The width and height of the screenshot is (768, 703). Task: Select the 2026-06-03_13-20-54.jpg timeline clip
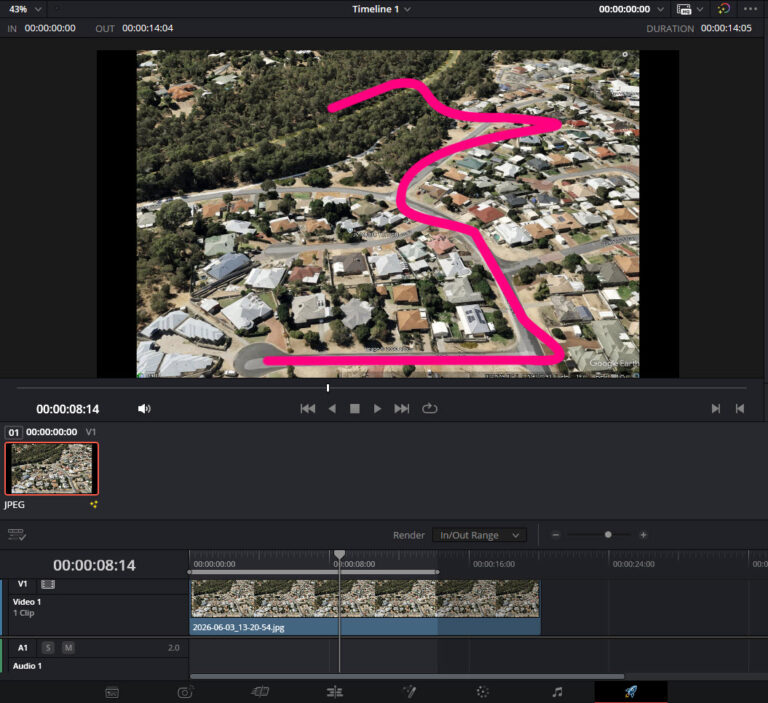365,607
